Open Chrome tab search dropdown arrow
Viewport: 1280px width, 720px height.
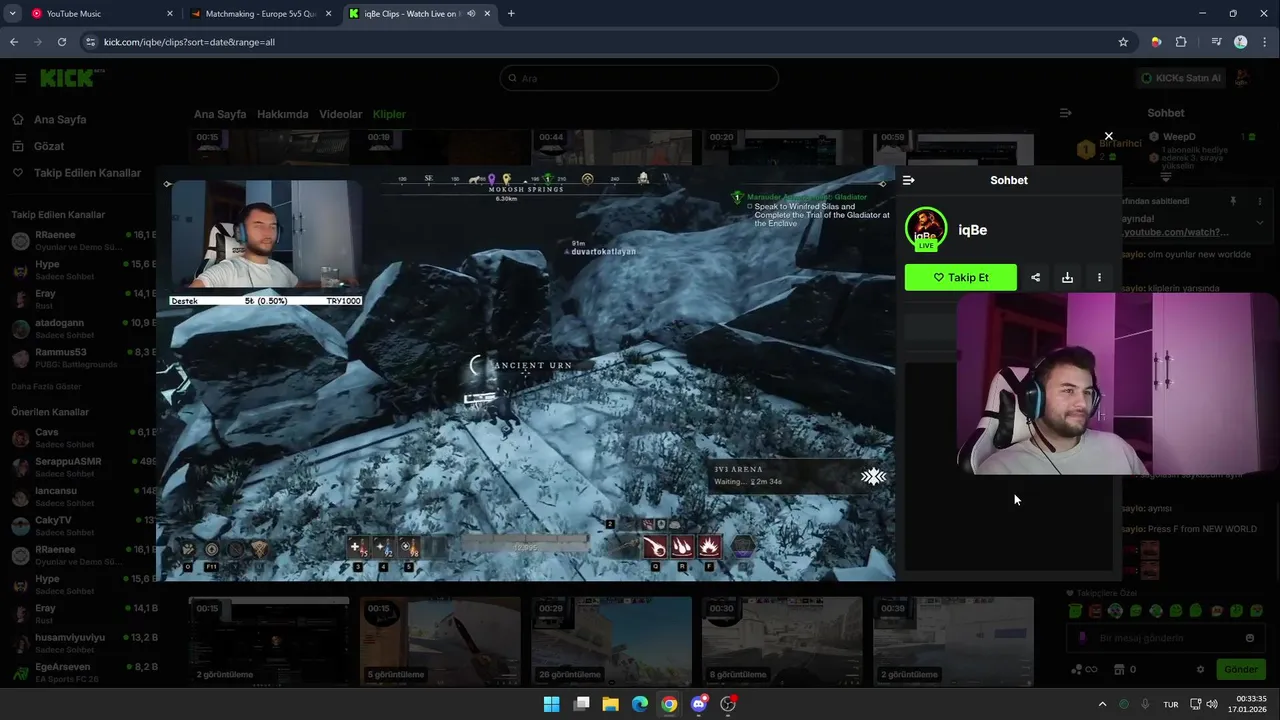coord(12,14)
